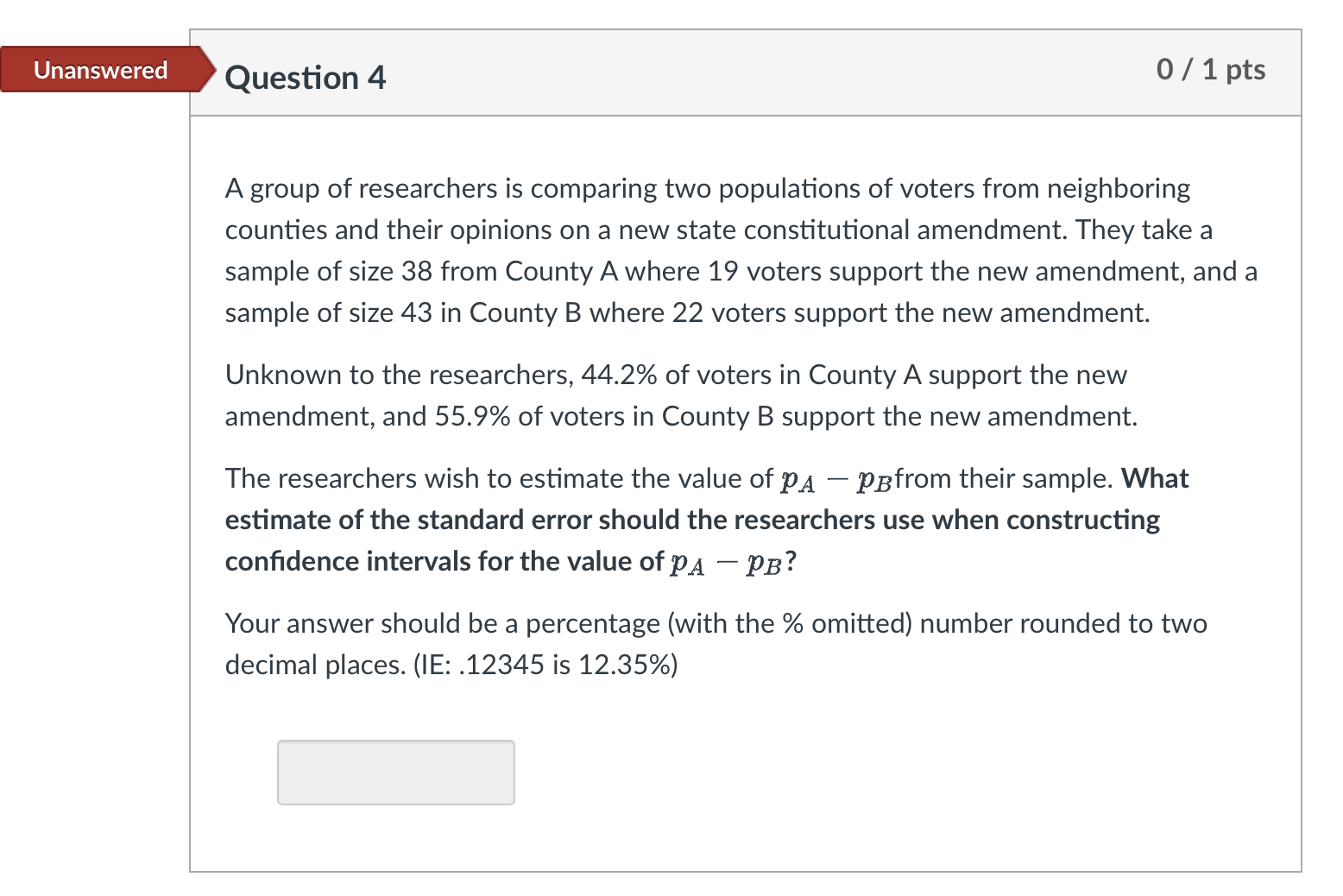1343x896 pixels.
Task: Click the bold text asking about standard error
Action: coord(690,519)
